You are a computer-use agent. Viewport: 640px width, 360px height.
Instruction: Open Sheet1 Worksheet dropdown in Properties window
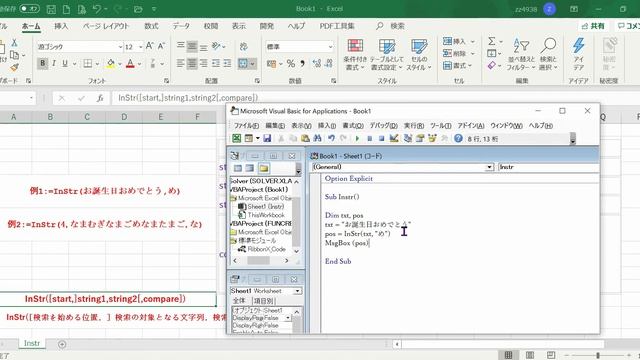[x=298, y=291]
